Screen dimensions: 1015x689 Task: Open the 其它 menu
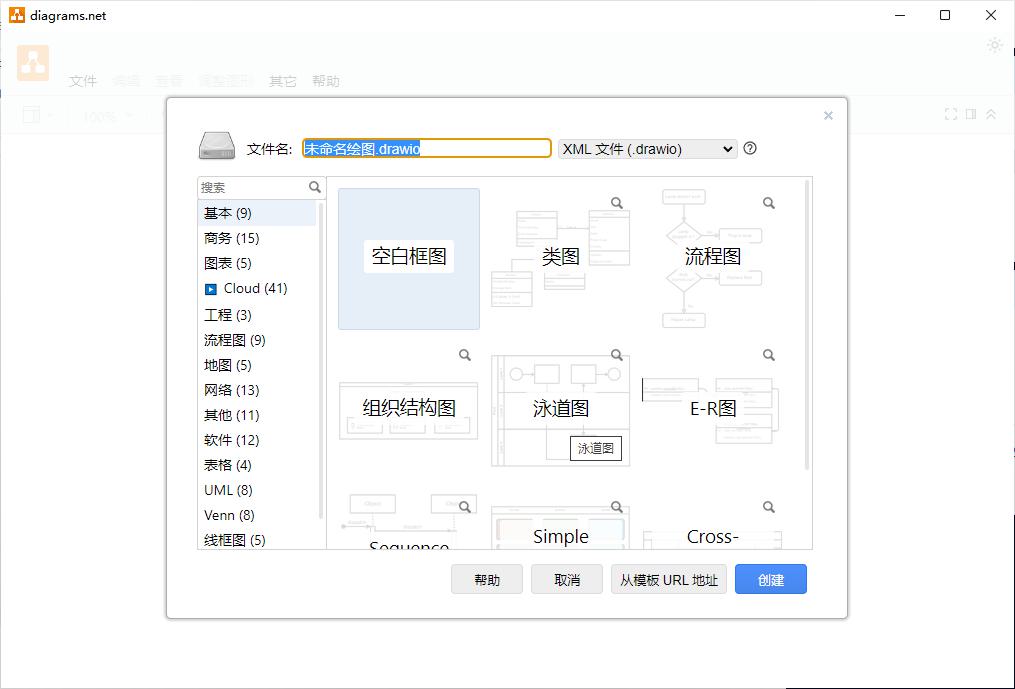click(282, 81)
